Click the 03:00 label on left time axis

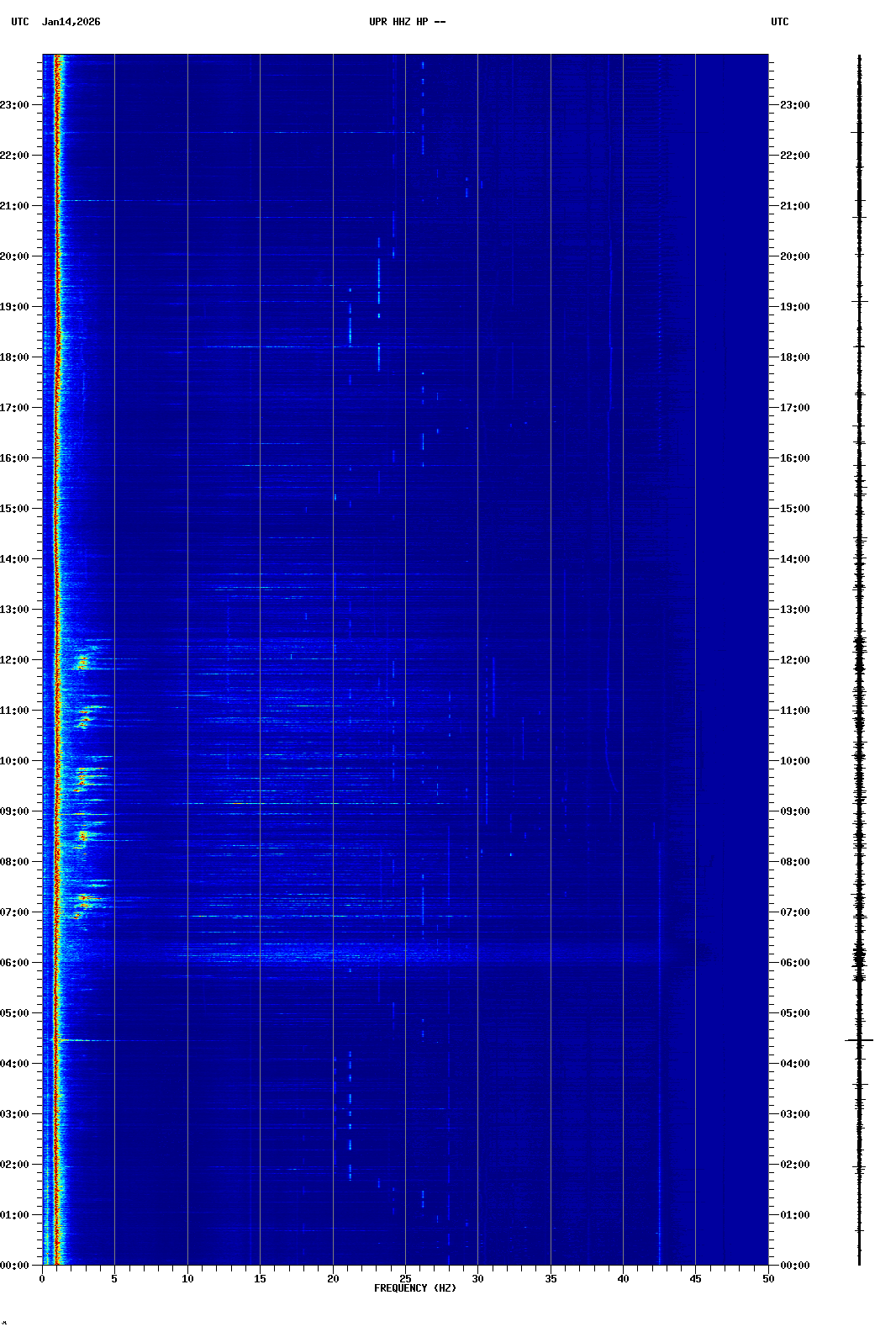(15, 1114)
